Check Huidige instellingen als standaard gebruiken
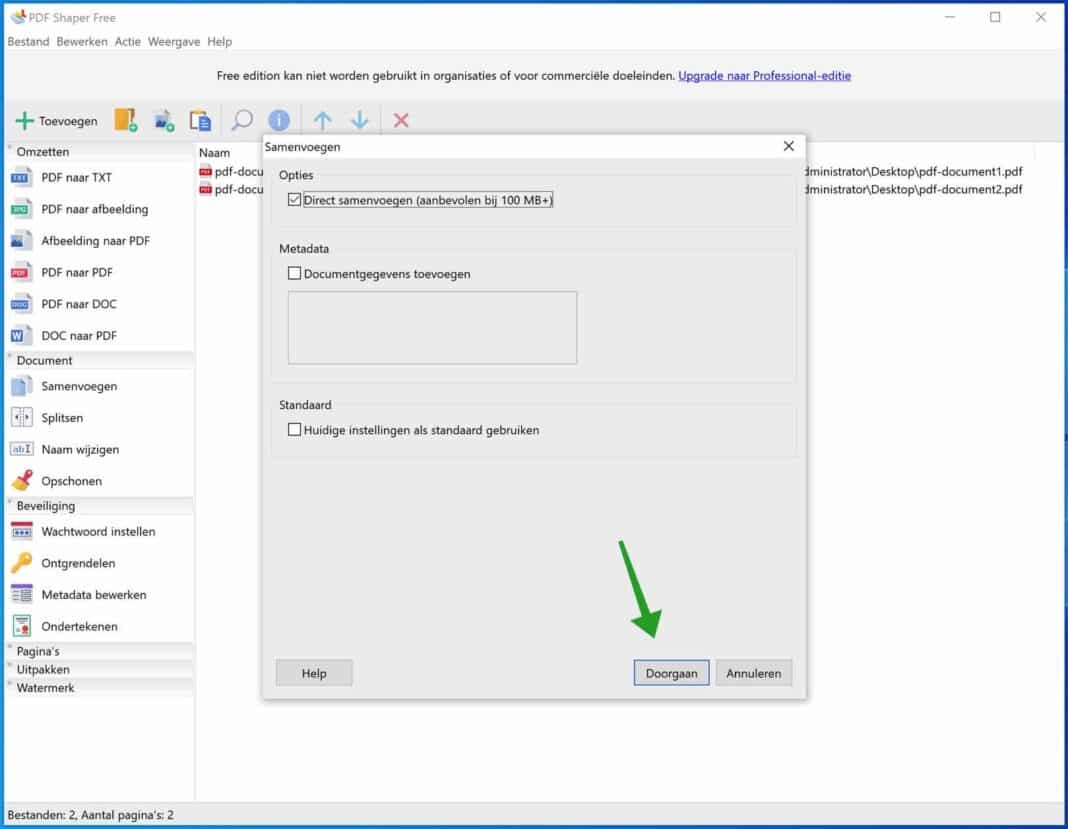The width and height of the screenshot is (1068, 829). pos(294,430)
